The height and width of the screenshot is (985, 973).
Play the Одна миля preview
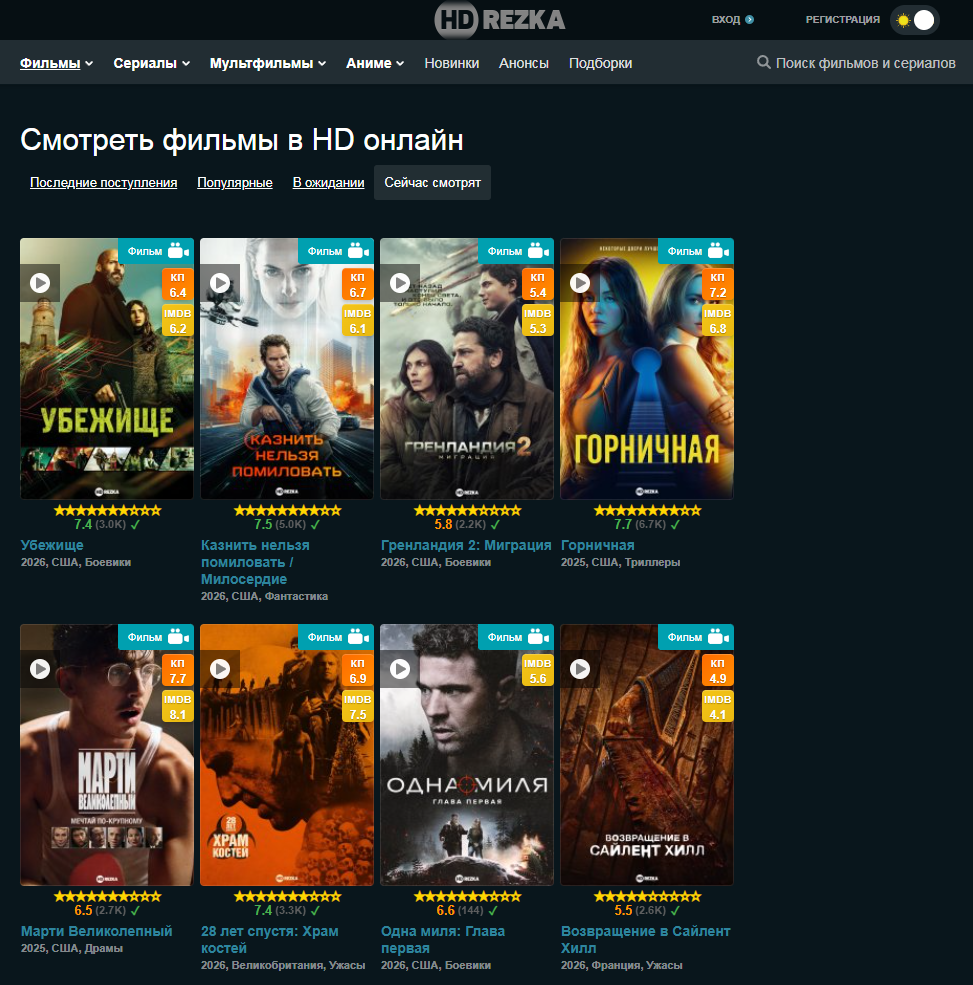pyautogui.click(x=400, y=669)
